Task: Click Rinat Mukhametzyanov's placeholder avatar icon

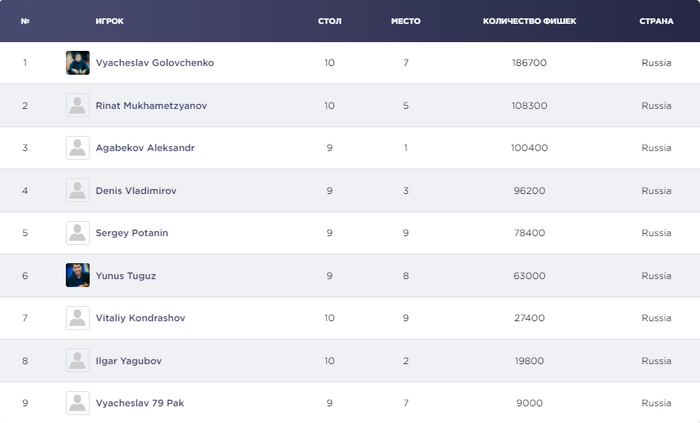Action: pyautogui.click(x=78, y=105)
